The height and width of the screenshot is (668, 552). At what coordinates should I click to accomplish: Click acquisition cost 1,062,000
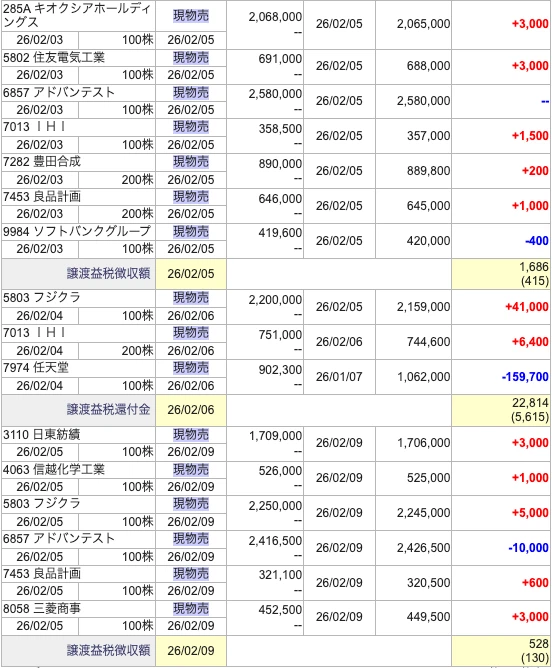423,377
